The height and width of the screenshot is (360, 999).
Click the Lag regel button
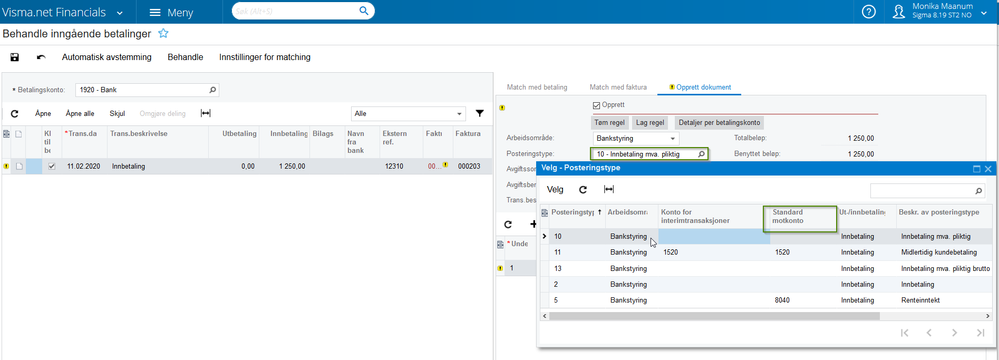point(651,122)
